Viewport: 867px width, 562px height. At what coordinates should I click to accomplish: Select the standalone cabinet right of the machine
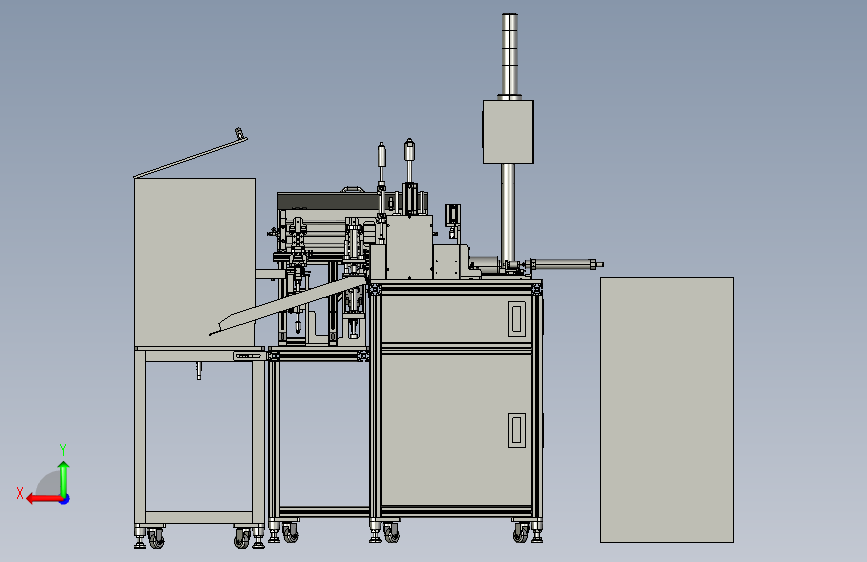(x=667, y=410)
